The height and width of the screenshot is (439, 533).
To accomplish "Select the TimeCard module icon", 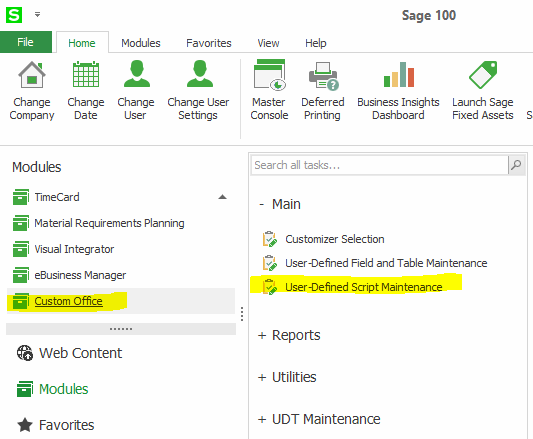I will (x=21, y=197).
